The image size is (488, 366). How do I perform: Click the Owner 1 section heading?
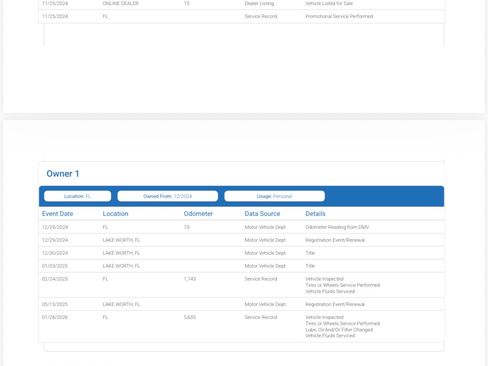pyautogui.click(x=63, y=174)
